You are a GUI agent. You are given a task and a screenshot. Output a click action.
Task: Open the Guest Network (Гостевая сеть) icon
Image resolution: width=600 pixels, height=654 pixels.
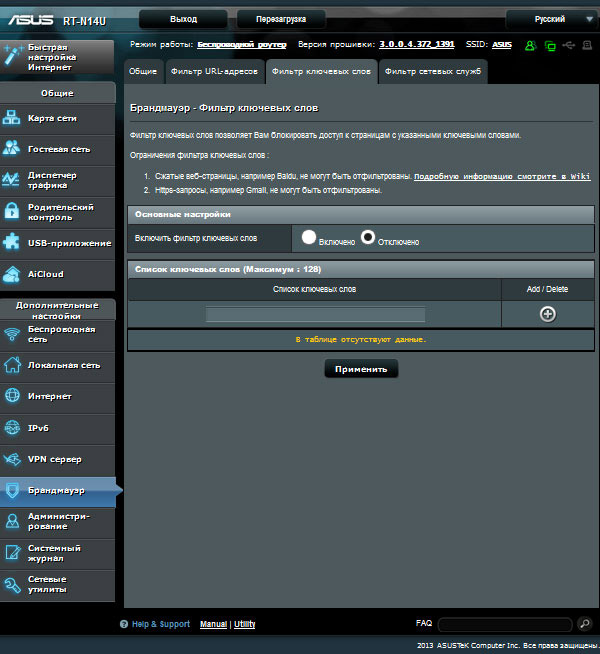(x=13, y=148)
